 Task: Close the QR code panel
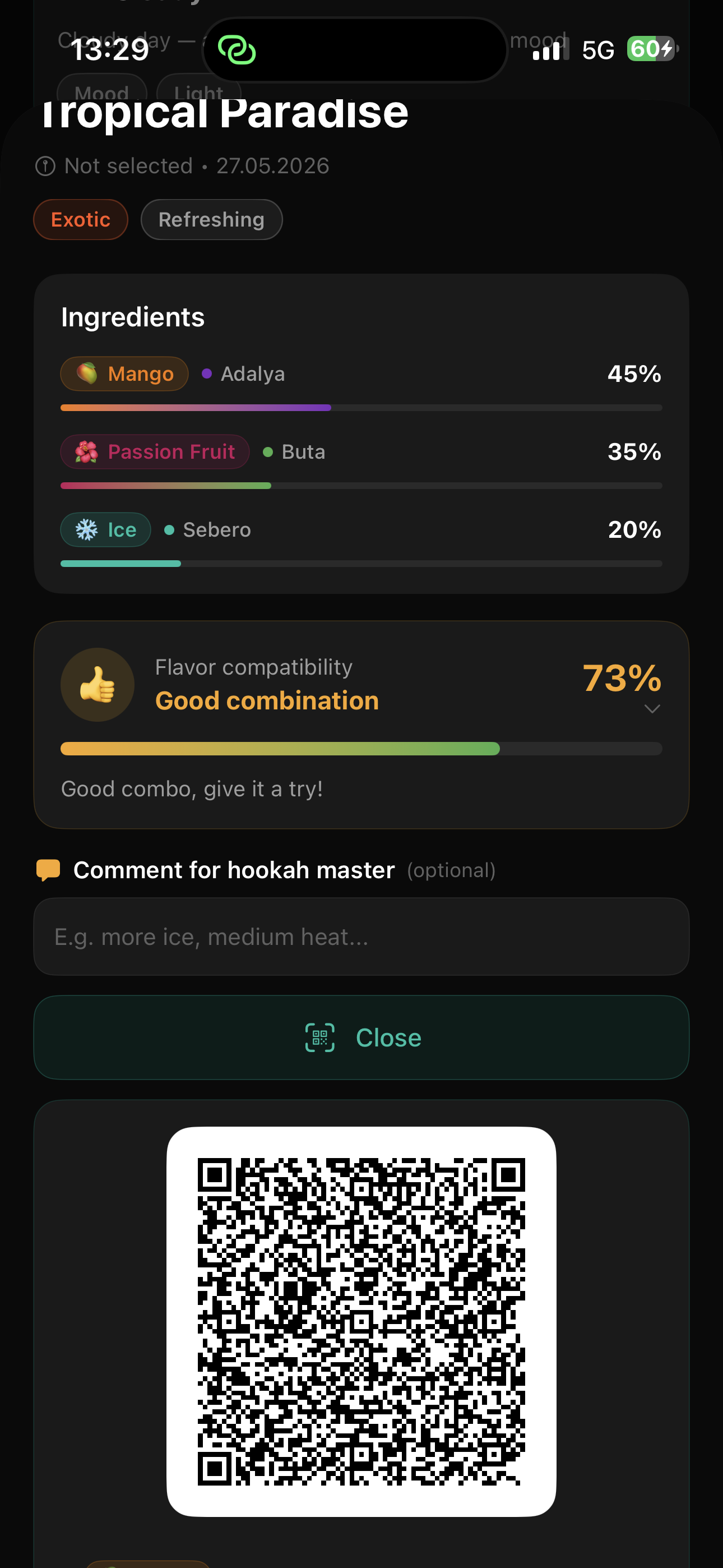(361, 1038)
